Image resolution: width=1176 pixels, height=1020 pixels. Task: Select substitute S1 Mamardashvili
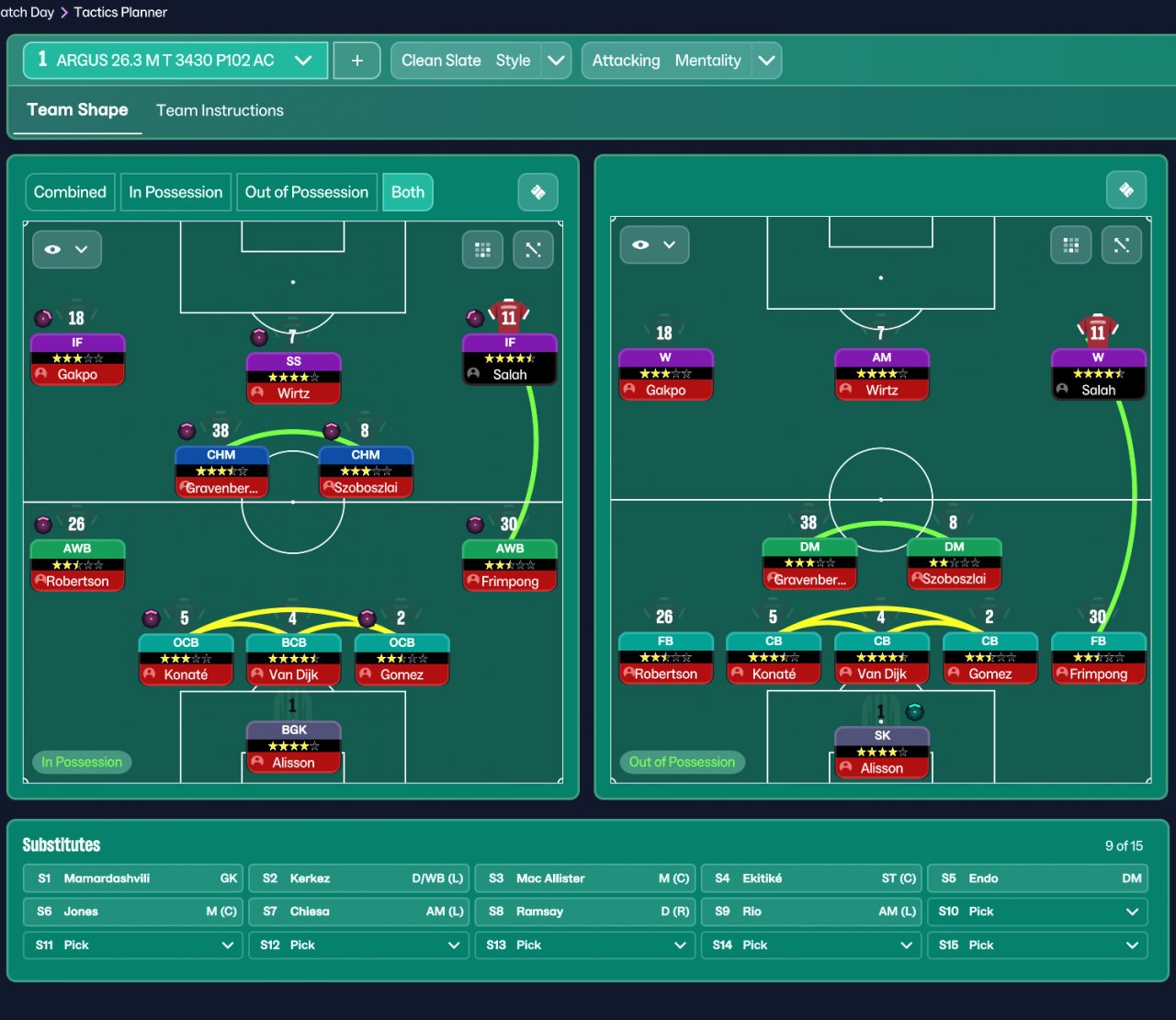pyautogui.click(x=133, y=878)
